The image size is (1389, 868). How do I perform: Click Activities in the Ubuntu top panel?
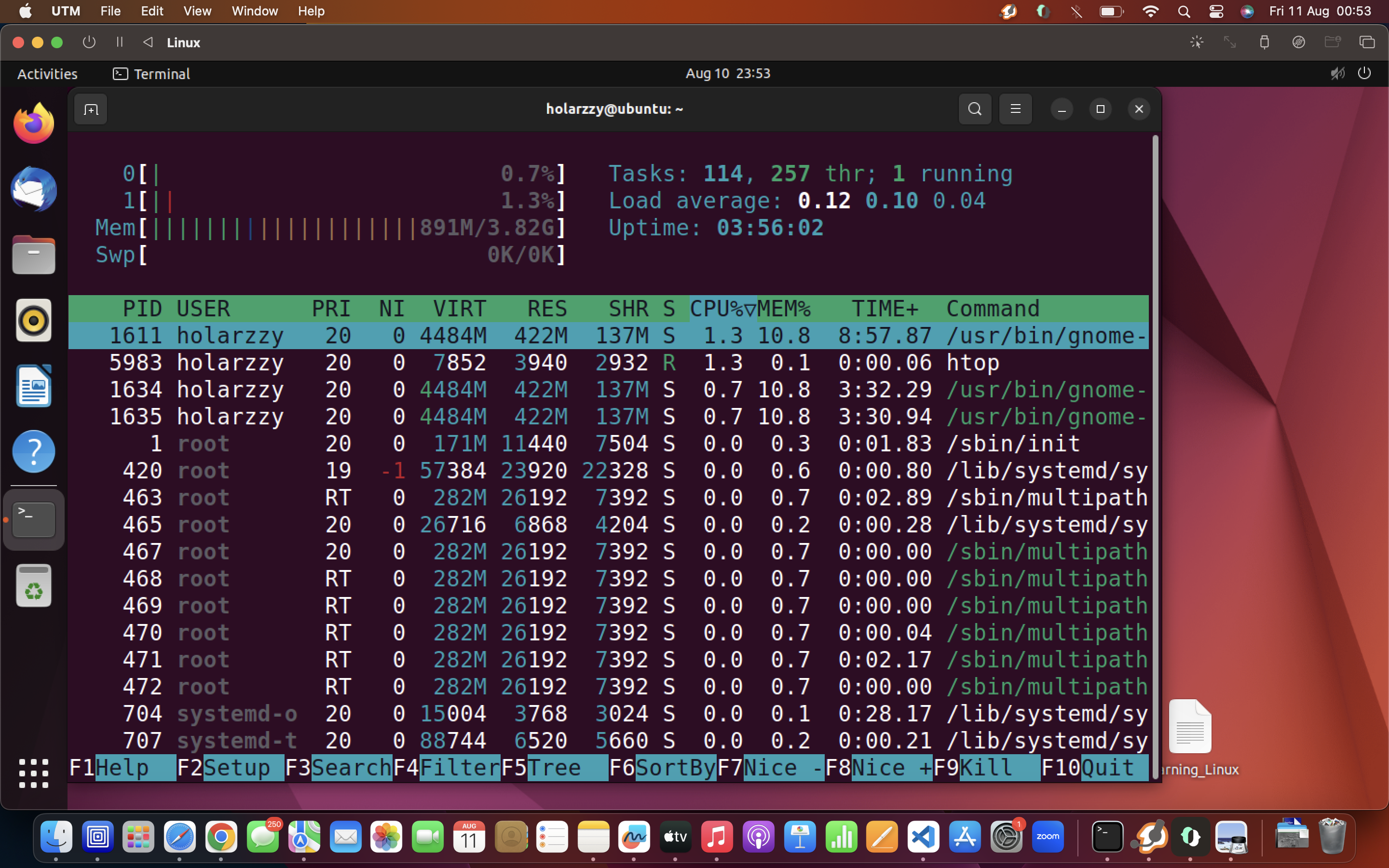tap(48, 73)
